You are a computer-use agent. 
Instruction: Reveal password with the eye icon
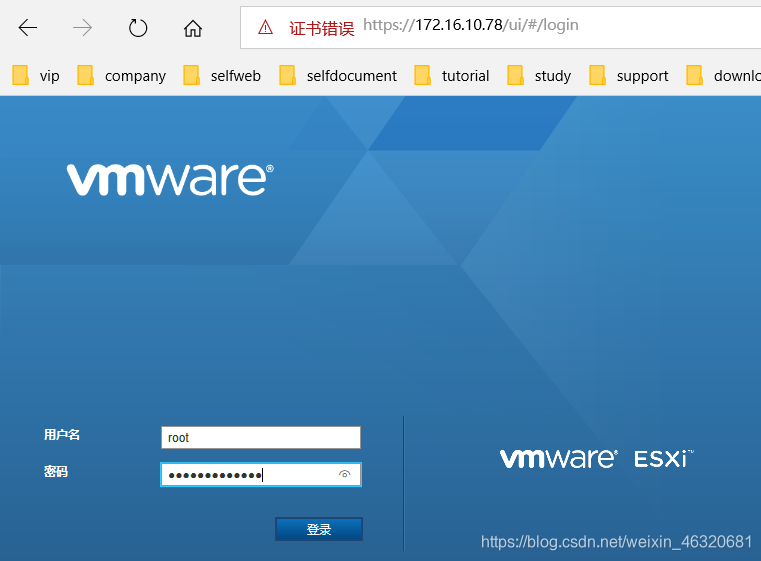[345, 474]
